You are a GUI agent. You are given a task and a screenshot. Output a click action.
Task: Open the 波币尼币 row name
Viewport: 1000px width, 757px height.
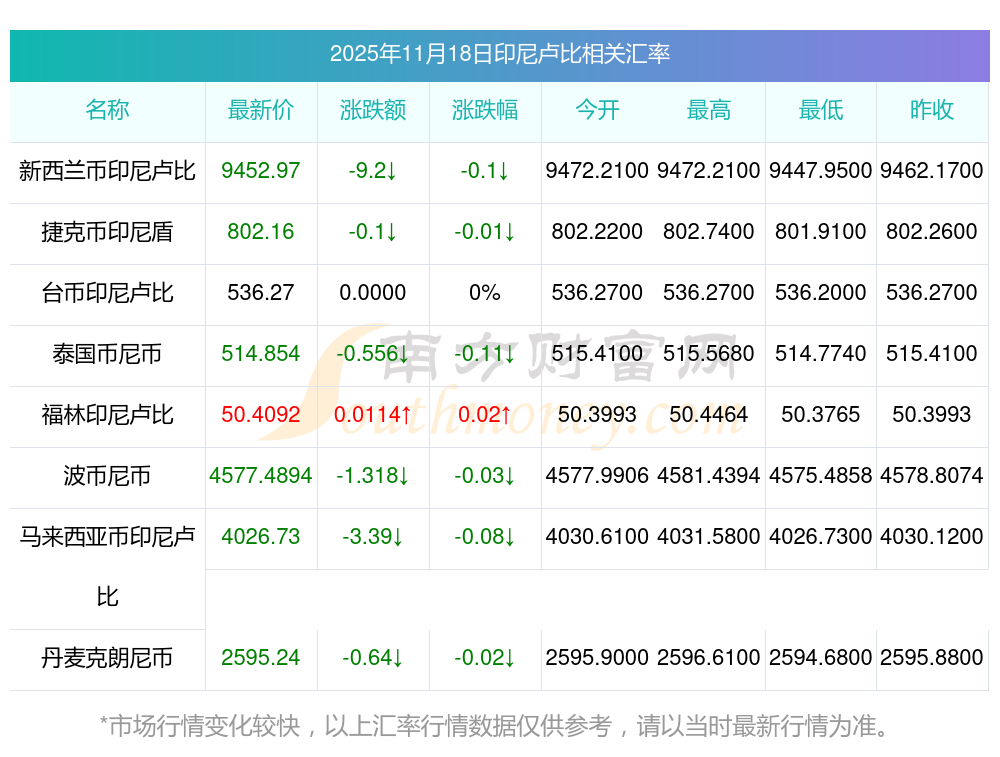(107, 476)
